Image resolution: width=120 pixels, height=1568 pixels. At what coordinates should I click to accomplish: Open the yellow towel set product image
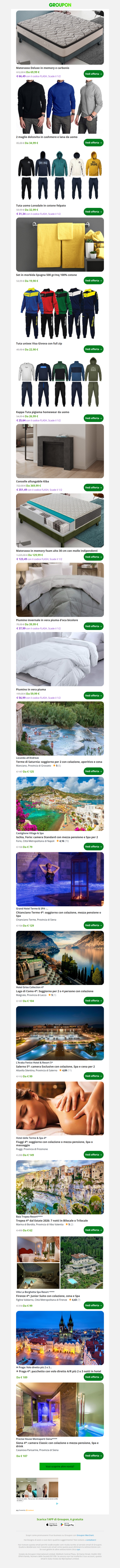coord(60,245)
